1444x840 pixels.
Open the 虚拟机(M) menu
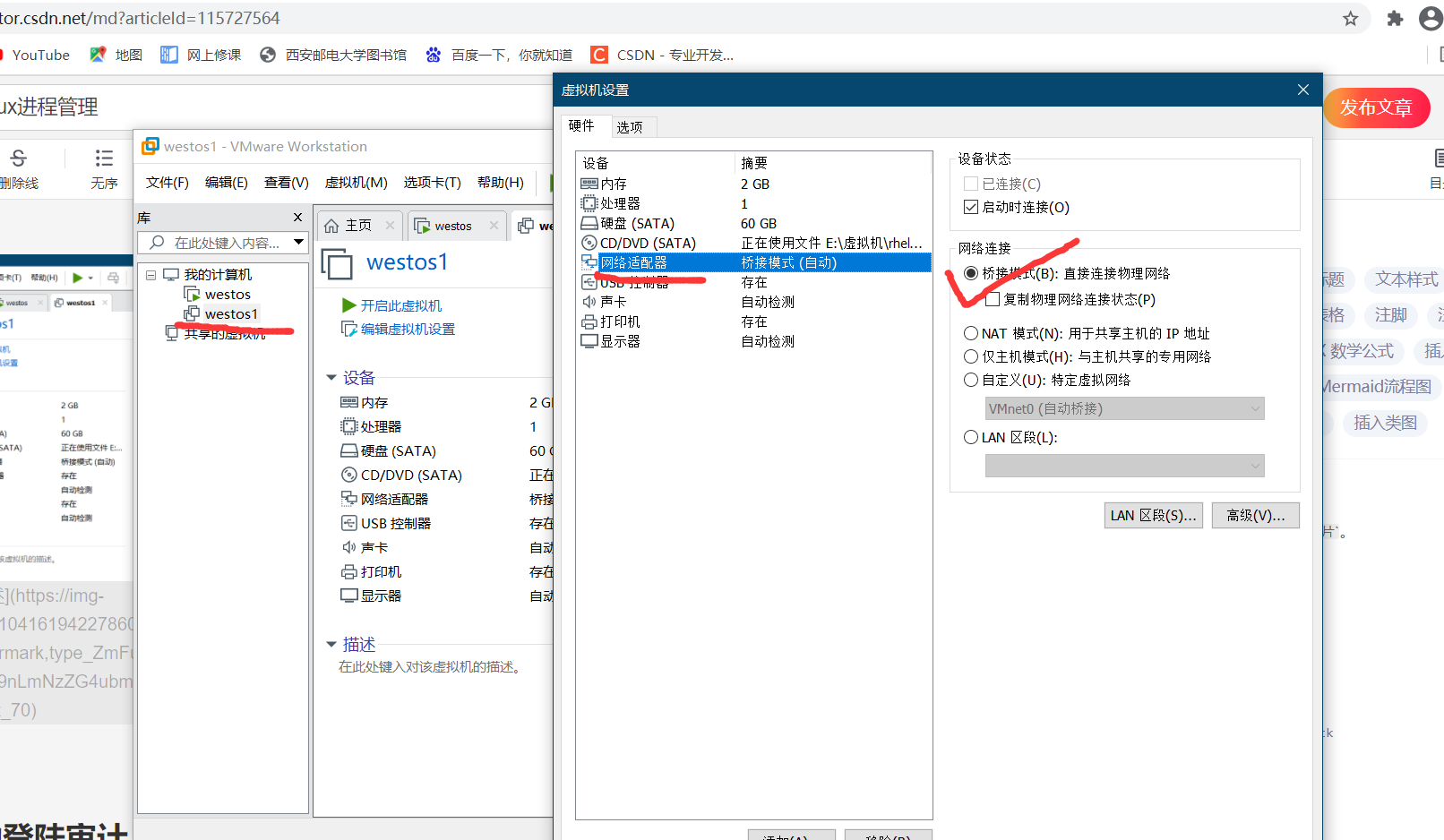(x=356, y=182)
